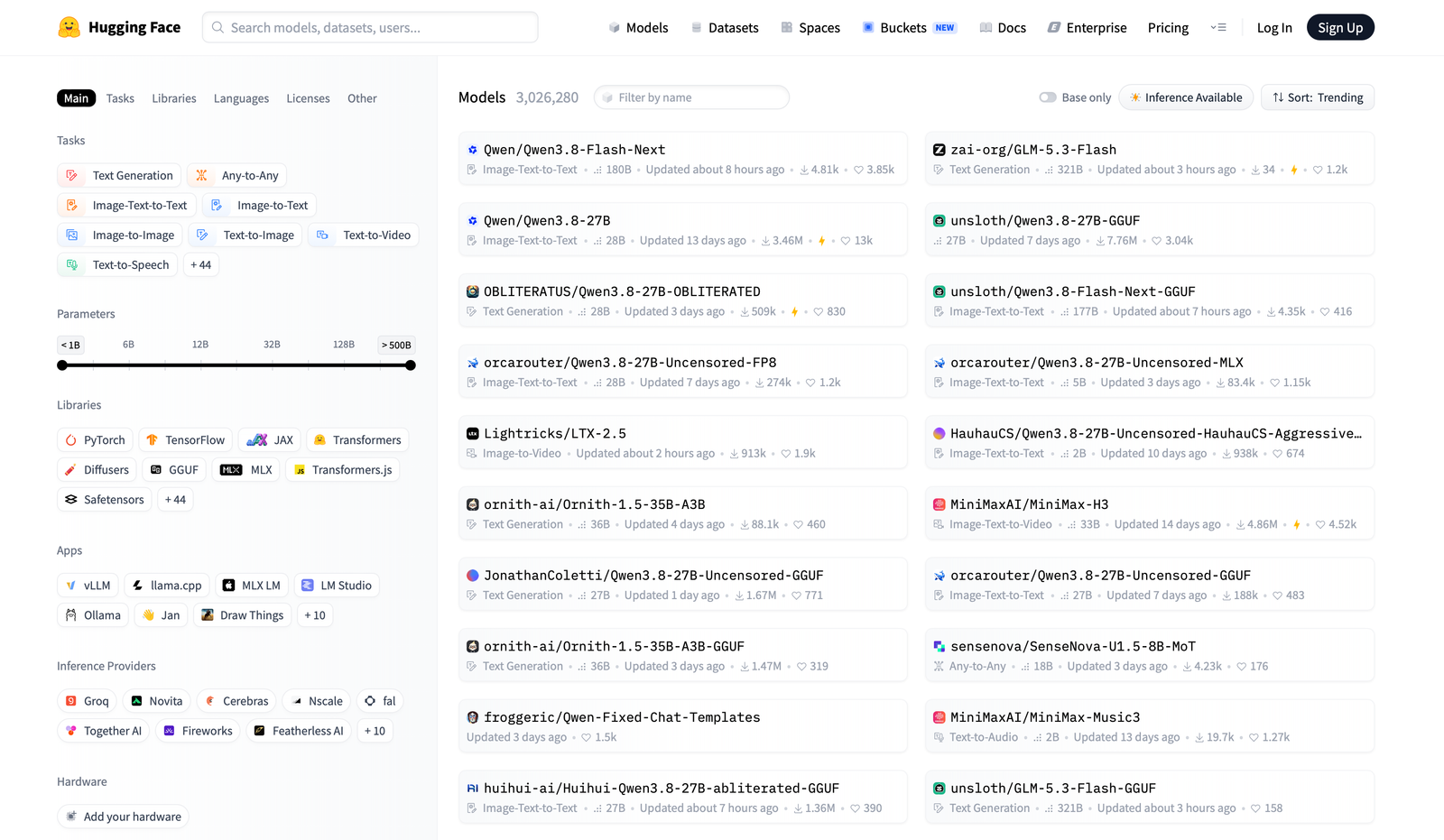
Task: Click the sensenova avatar icon
Action: coord(939,647)
